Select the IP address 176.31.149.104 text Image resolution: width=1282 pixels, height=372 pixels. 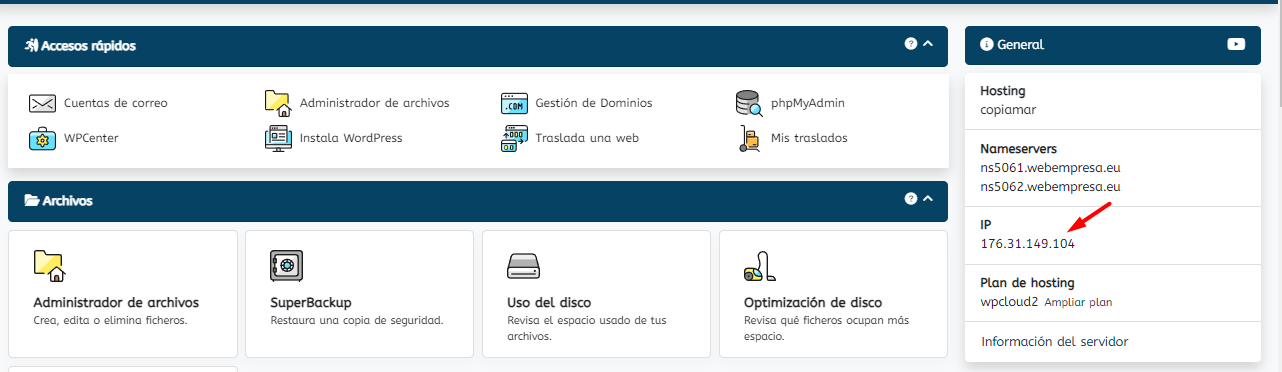[x=1028, y=244]
